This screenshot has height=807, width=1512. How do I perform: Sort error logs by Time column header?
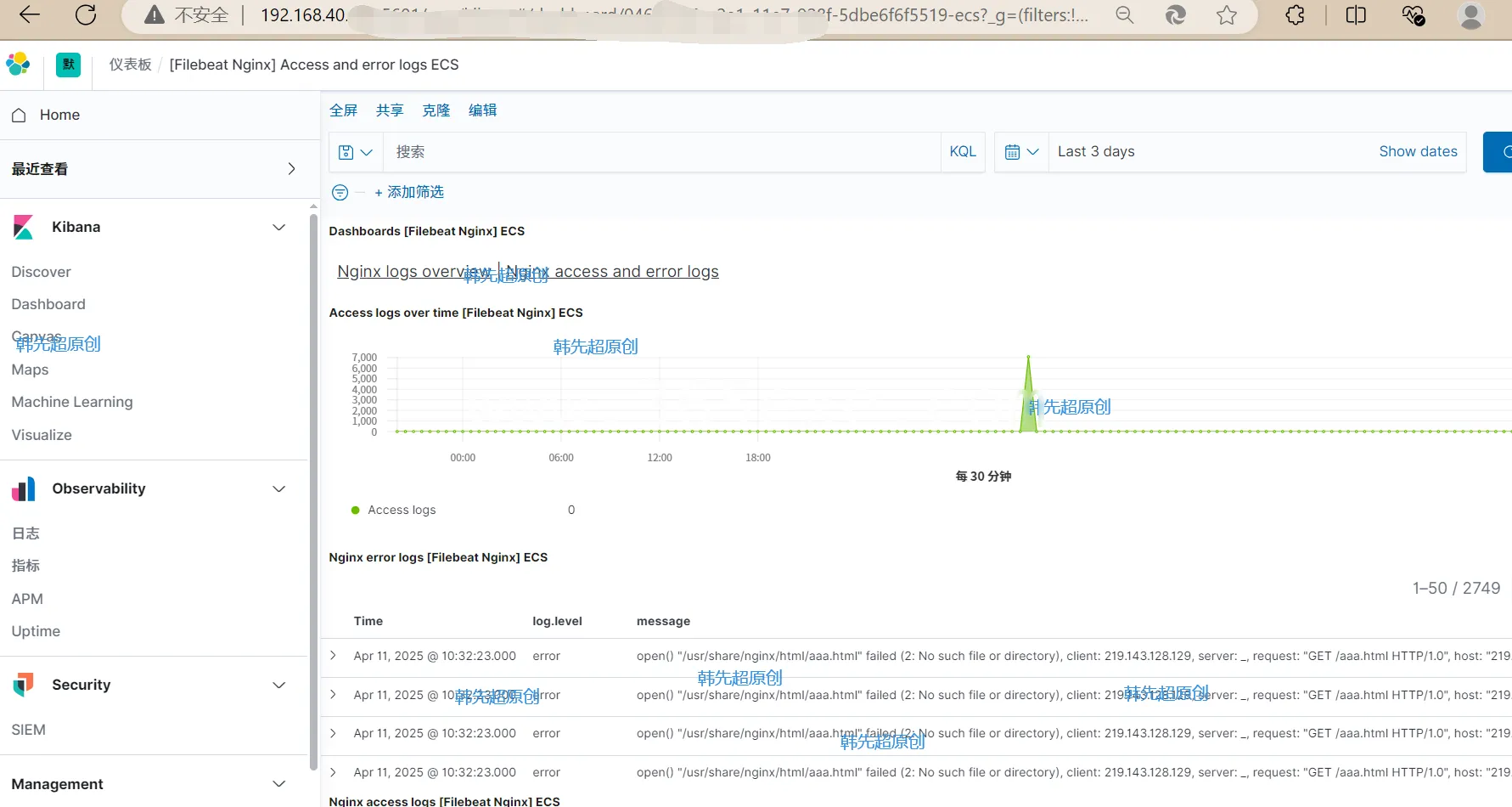pos(368,621)
